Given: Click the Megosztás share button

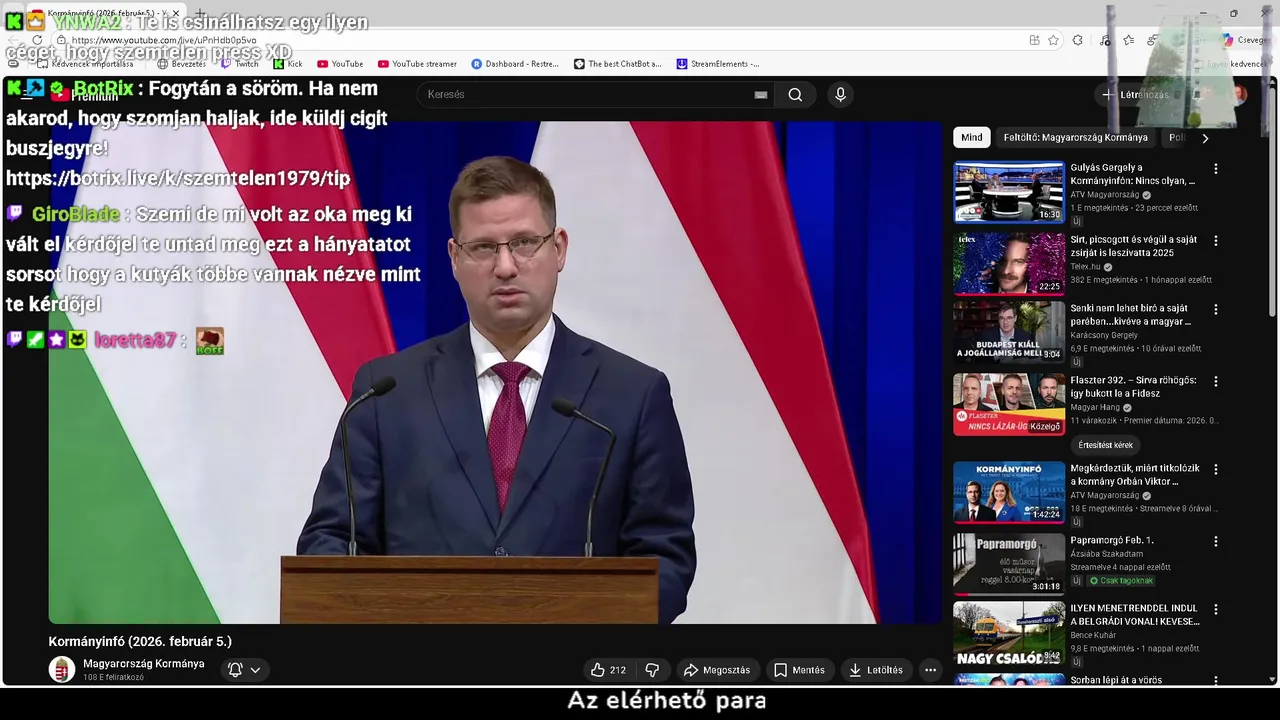Looking at the screenshot, I should (x=716, y=670).
